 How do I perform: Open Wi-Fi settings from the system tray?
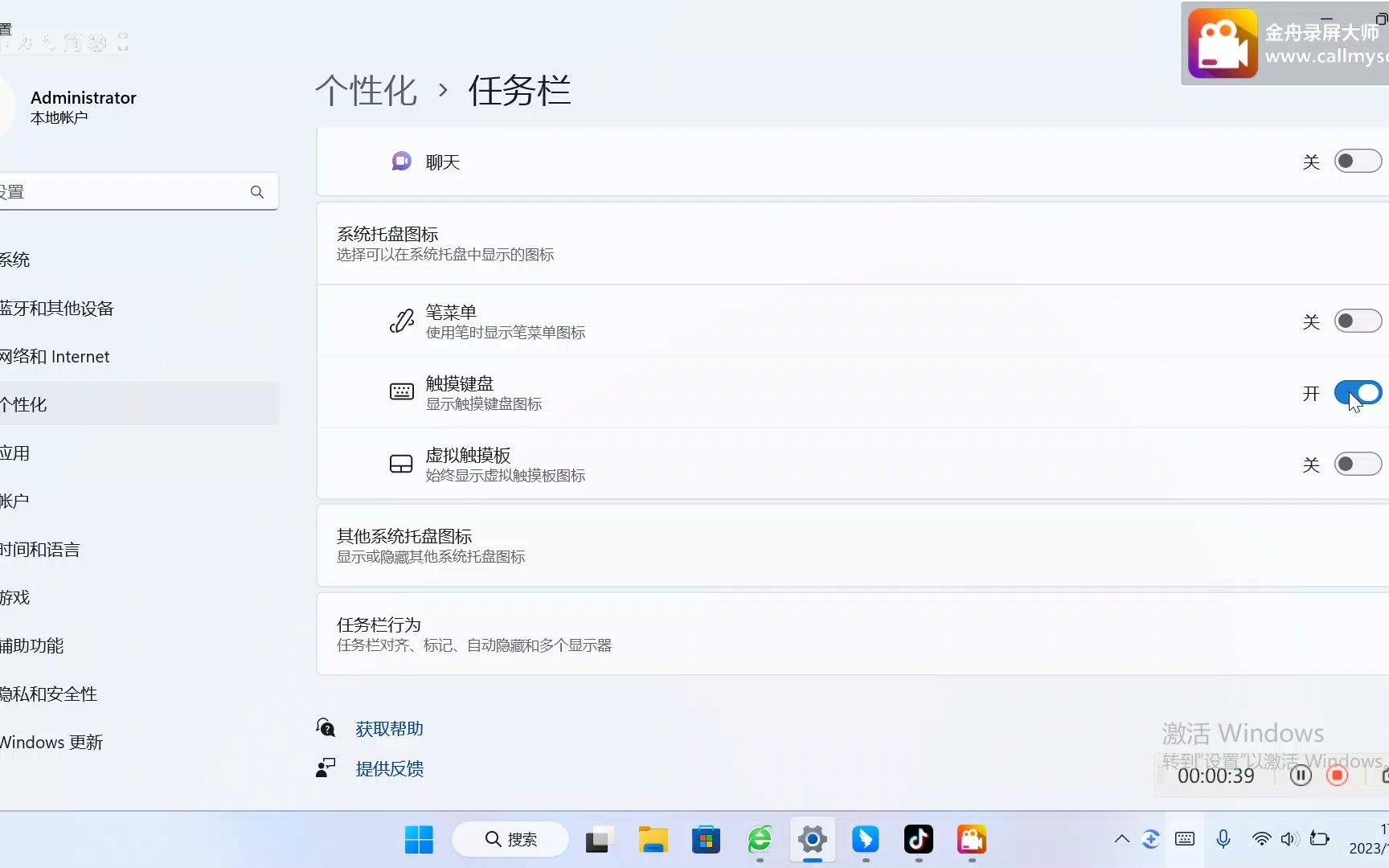1260,838
